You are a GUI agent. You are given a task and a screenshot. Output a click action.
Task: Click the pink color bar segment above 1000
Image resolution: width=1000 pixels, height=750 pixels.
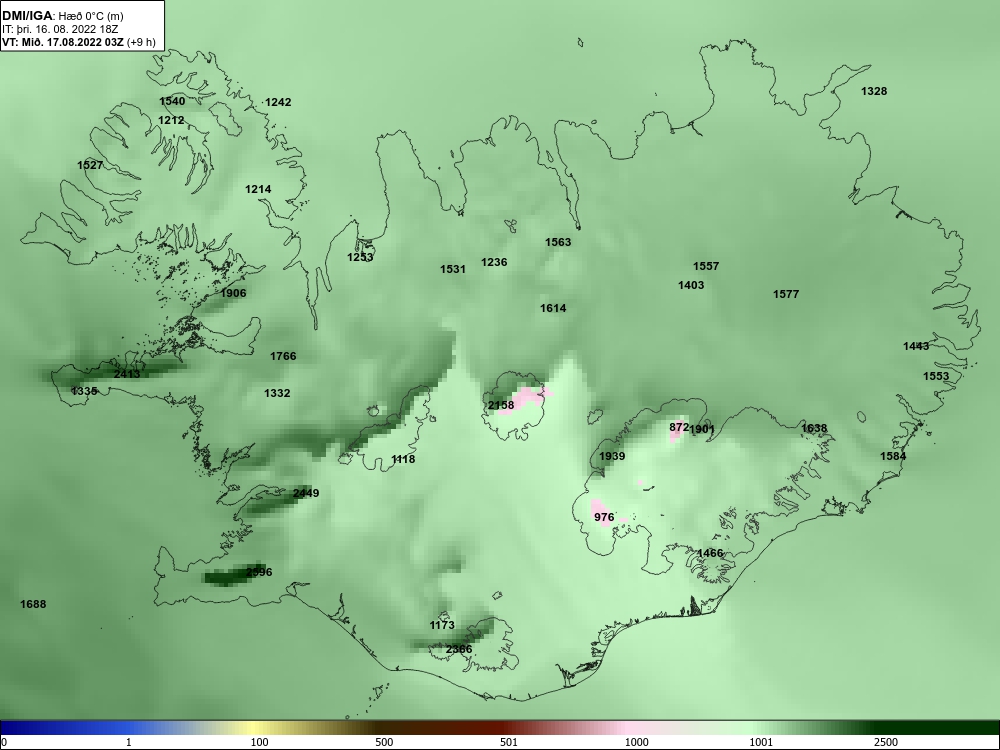[x=628, y=728]
